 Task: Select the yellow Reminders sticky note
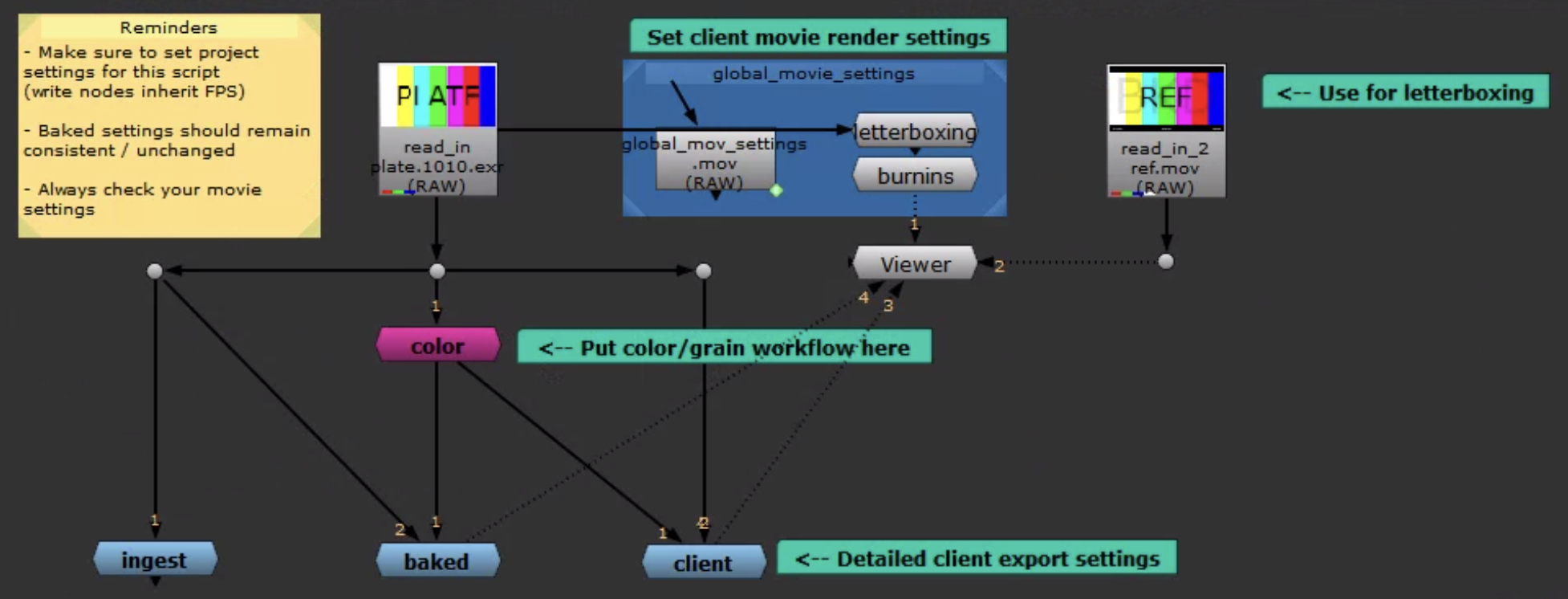tap(169, 125)
